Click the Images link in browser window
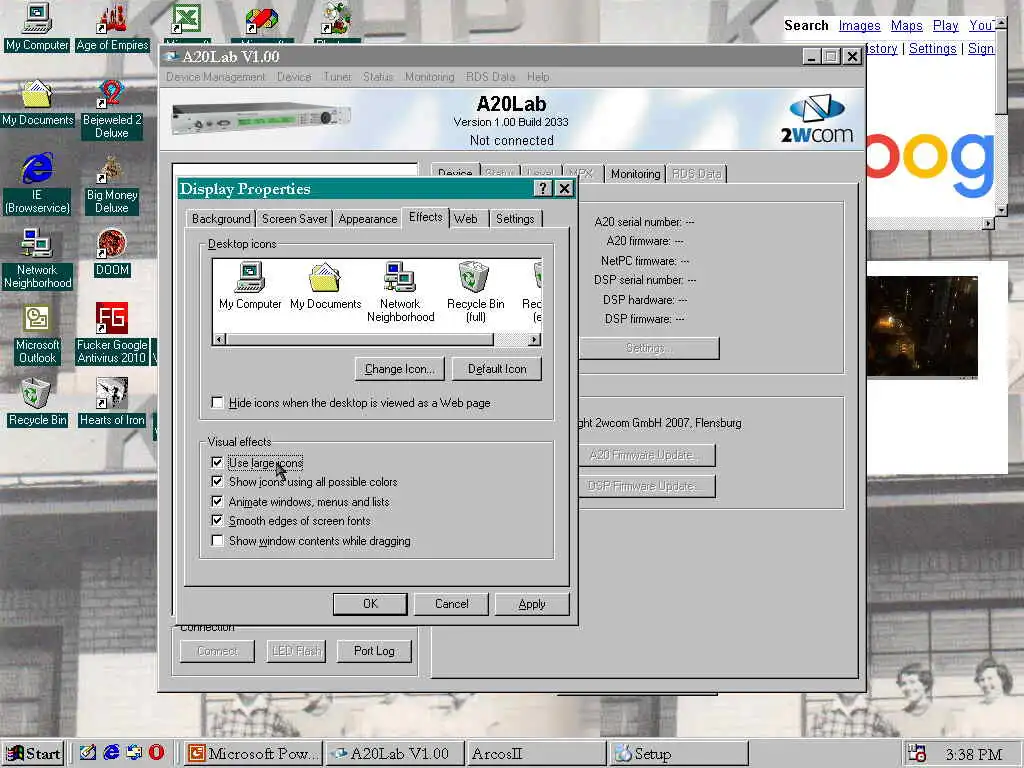1024x768 pixels. [x=859, y=25]
